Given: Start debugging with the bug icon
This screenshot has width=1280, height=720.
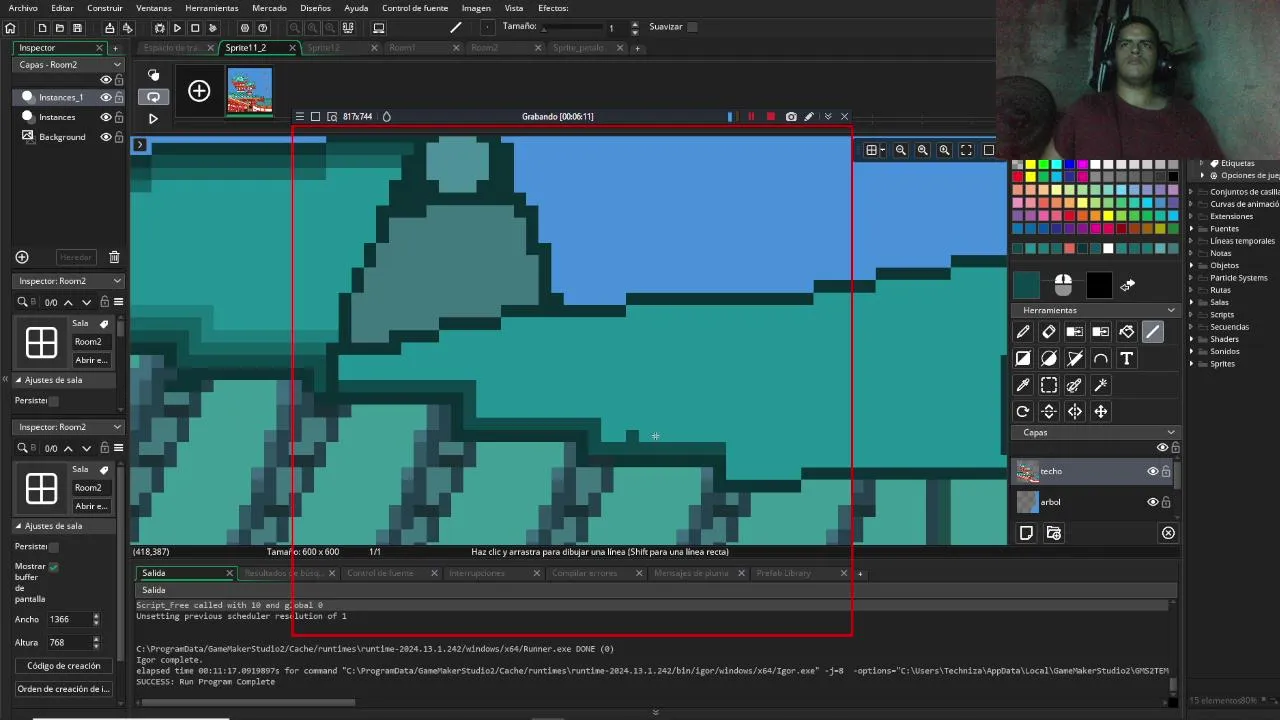Looking at the screenshot, I should [159, 28].
